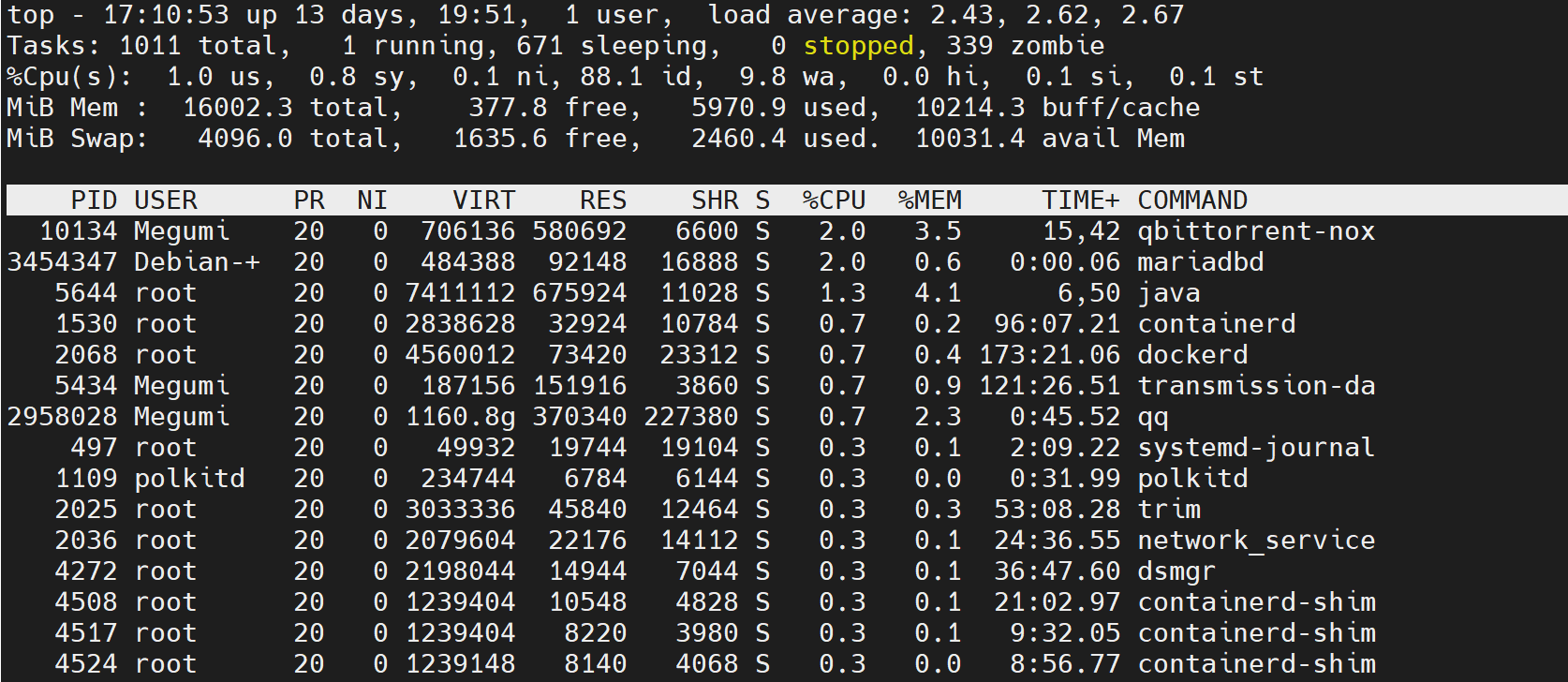Select the PR column header
This screenshot has width=1568, height=682.
pyautogui.click(x=309, y=200)
